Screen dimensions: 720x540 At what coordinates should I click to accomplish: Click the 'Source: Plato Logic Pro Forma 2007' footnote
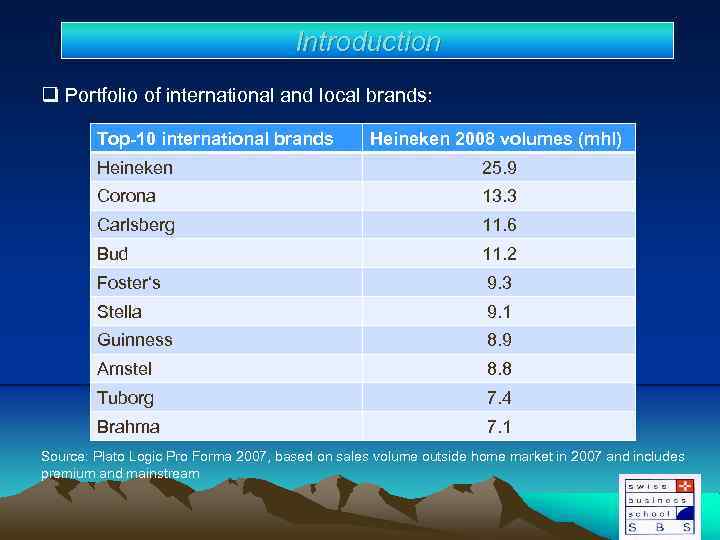click(363, 465)
